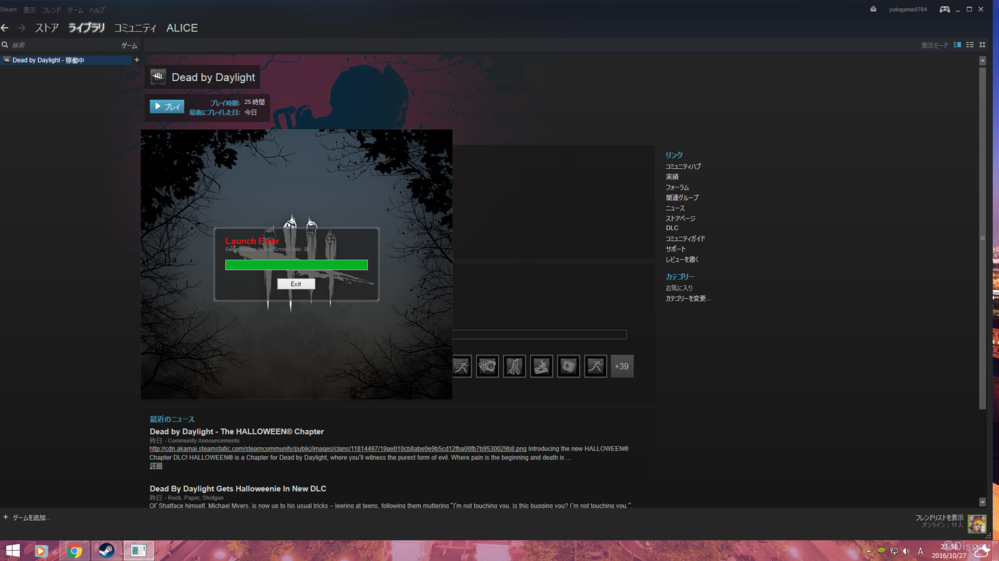The image size is (999, 561).
Task: Switch to detail view mode icon
Action: click(957, 45)
